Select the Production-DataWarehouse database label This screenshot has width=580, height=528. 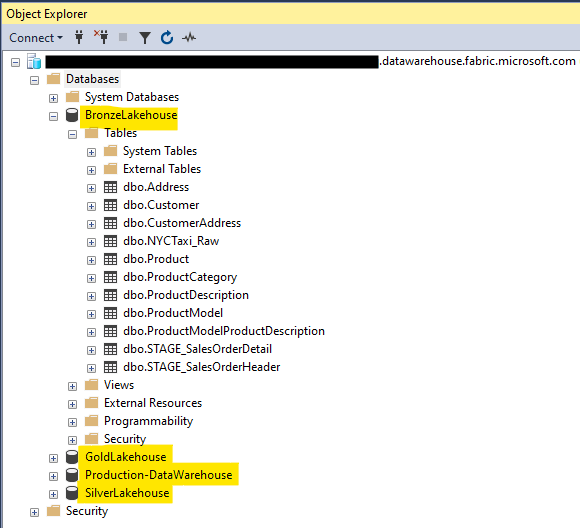pos(159,475)
